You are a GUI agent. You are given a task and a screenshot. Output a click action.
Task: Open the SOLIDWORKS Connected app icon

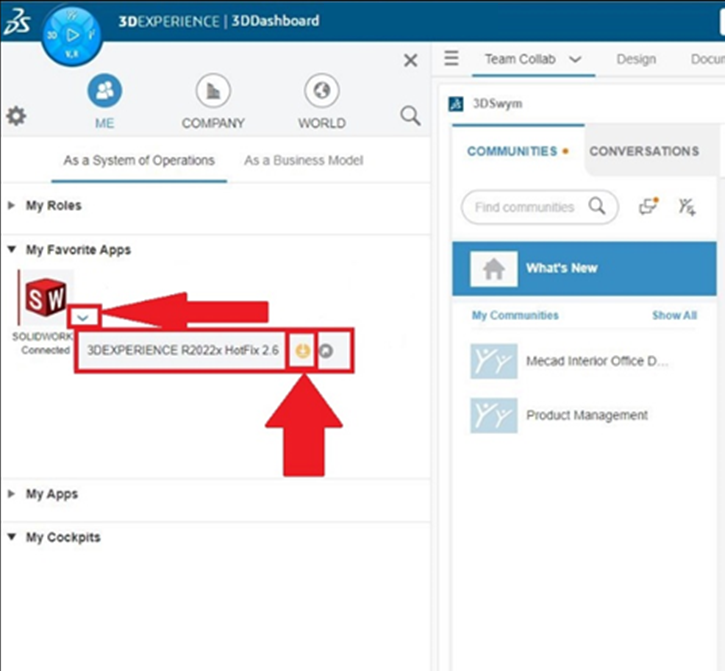pos(46,296)
